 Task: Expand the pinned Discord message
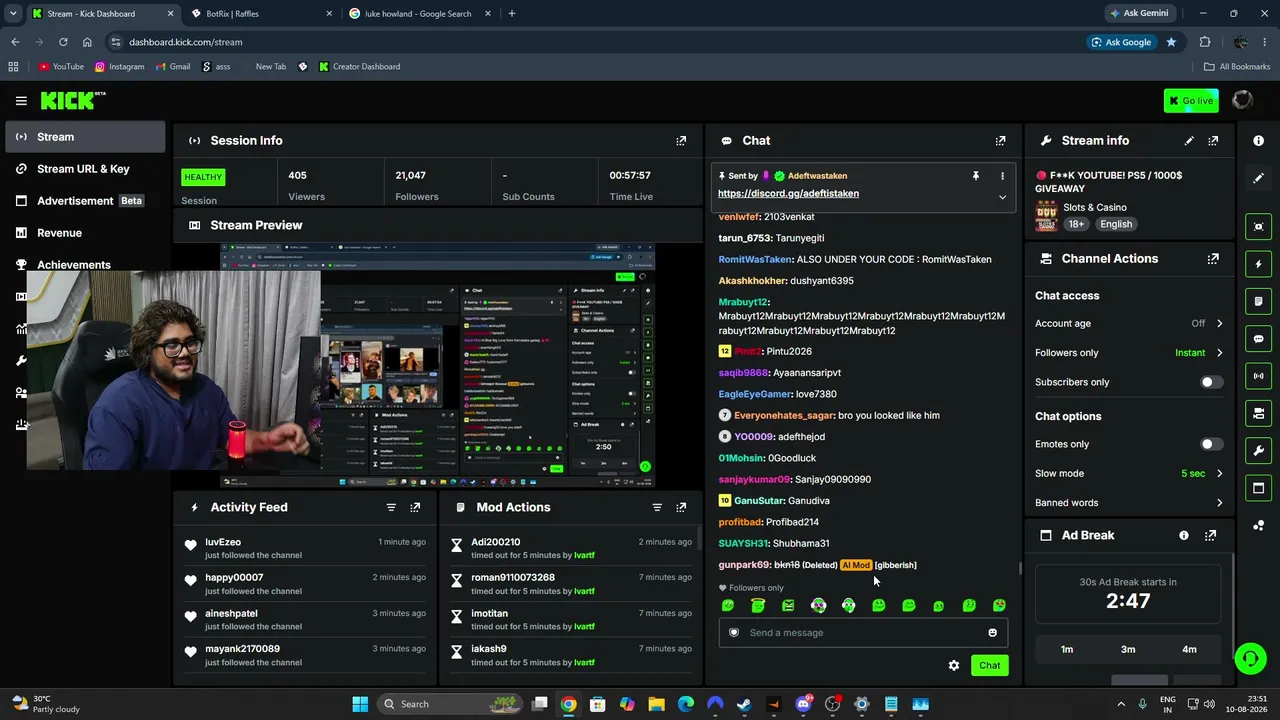[1002, 197]
